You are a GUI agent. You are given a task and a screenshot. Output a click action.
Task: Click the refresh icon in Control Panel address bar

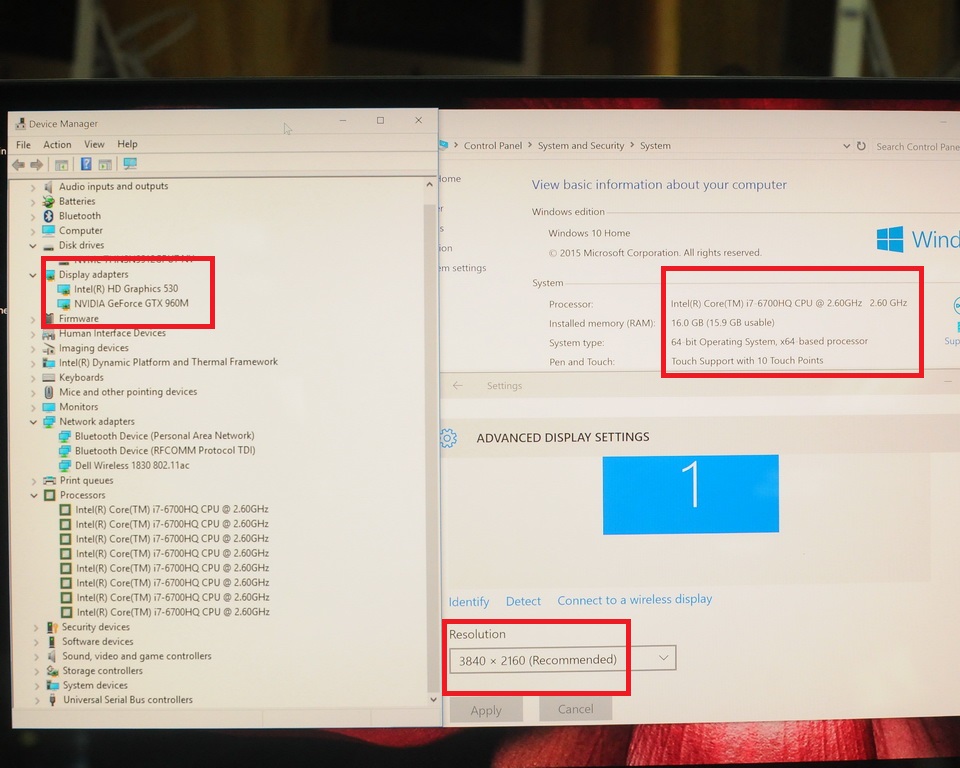861,146
